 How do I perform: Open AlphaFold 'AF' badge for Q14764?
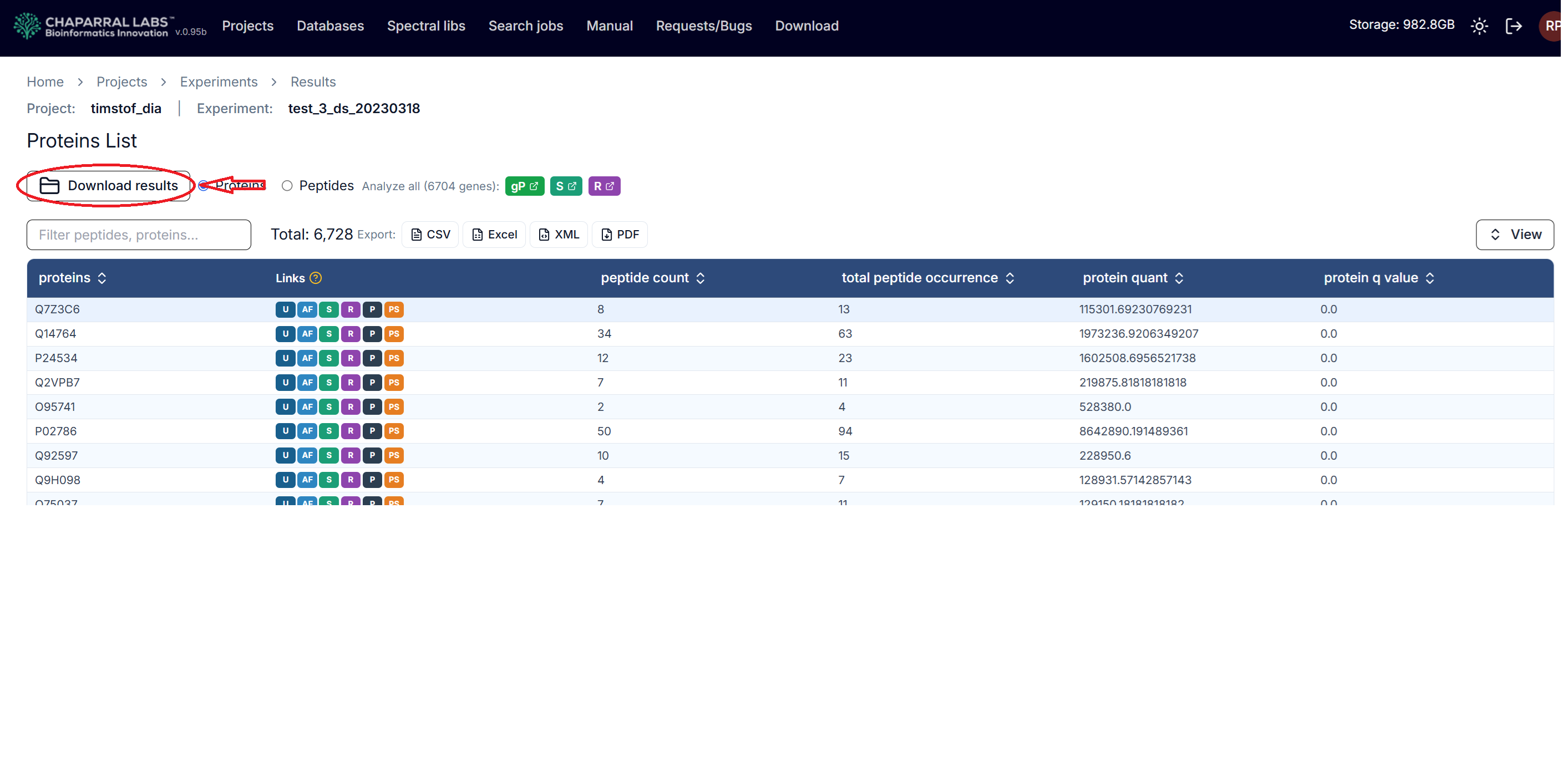tap(307, 333)
